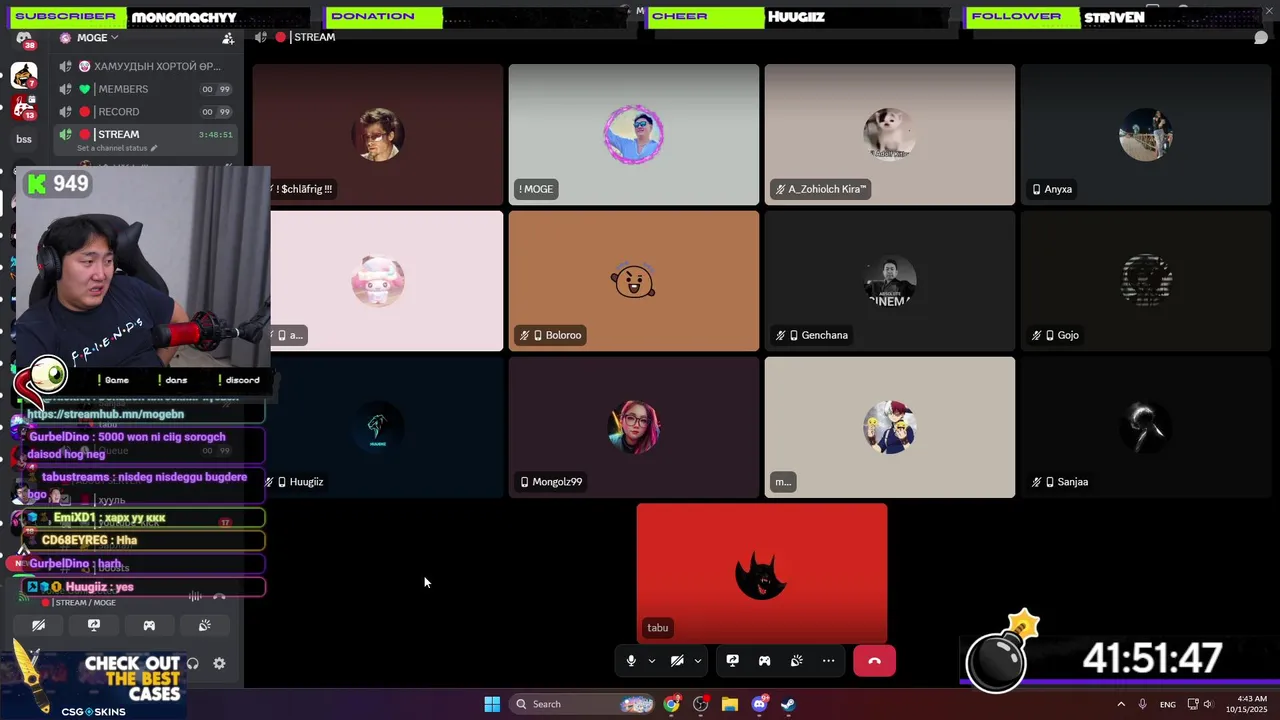This screenshot has height=720, width=1280.
Task: Start an activity from call bar
Action: coord(764,661)
